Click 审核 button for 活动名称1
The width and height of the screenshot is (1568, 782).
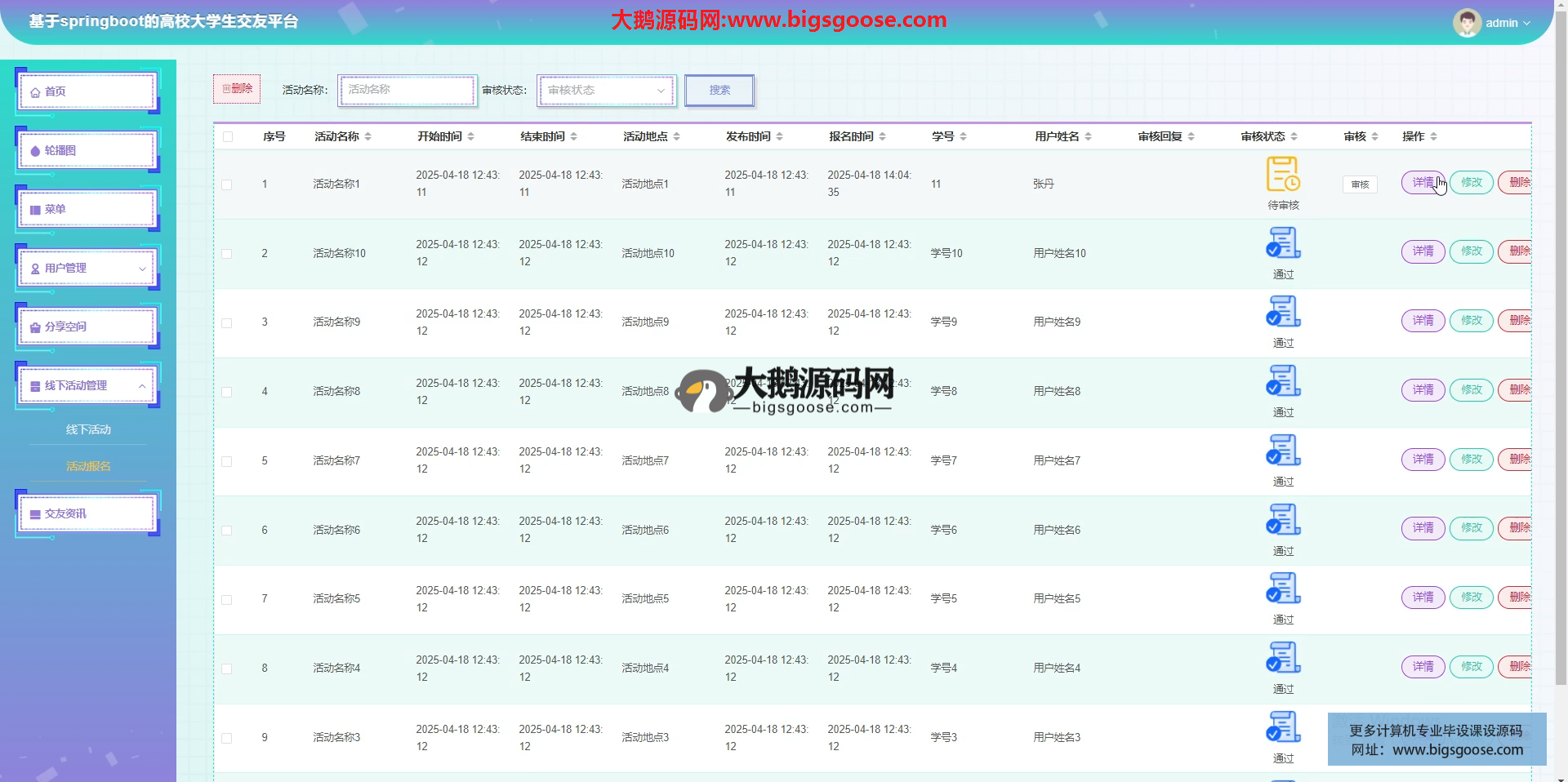[1360, 184]
